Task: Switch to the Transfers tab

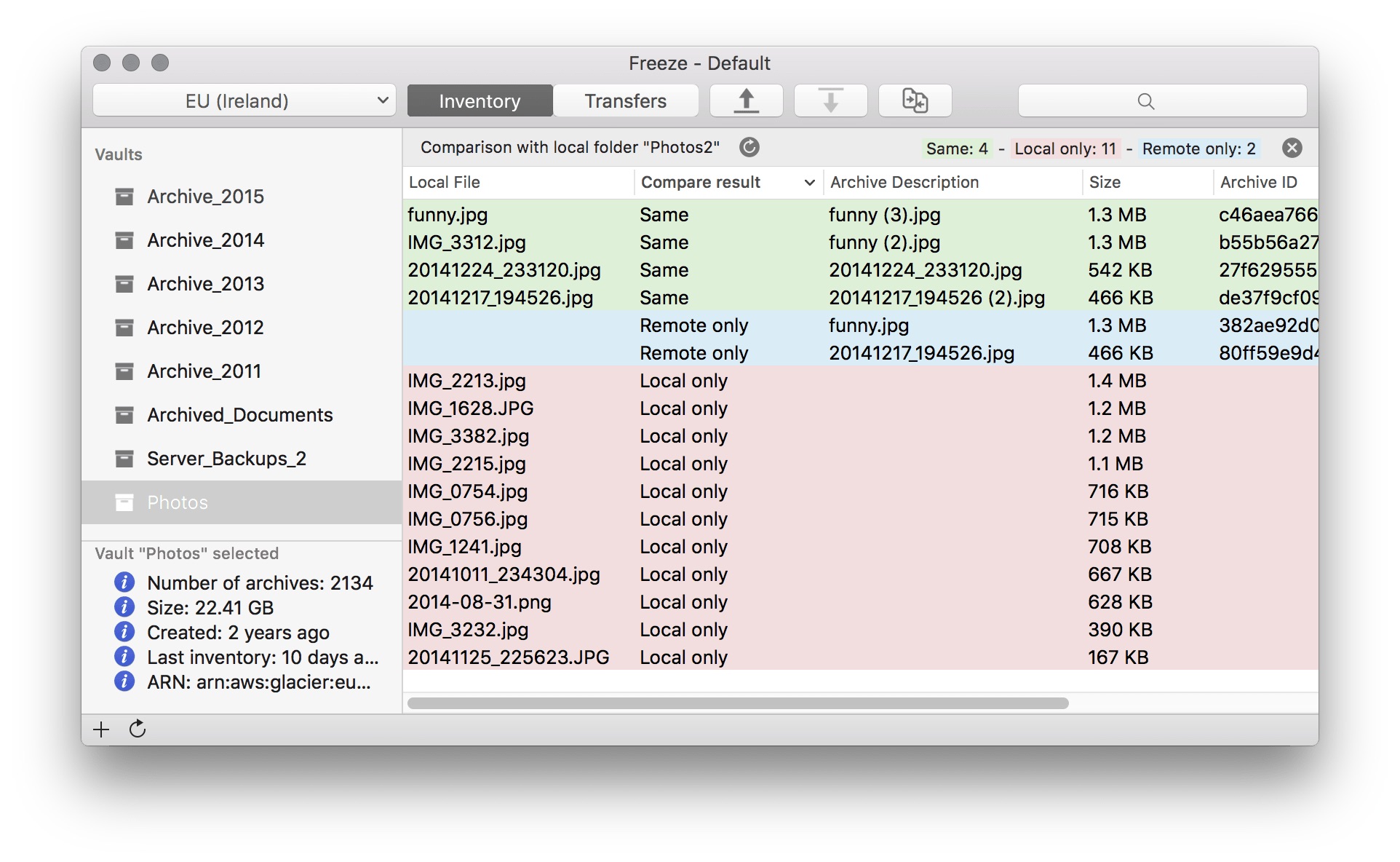Action: (625, 100)
